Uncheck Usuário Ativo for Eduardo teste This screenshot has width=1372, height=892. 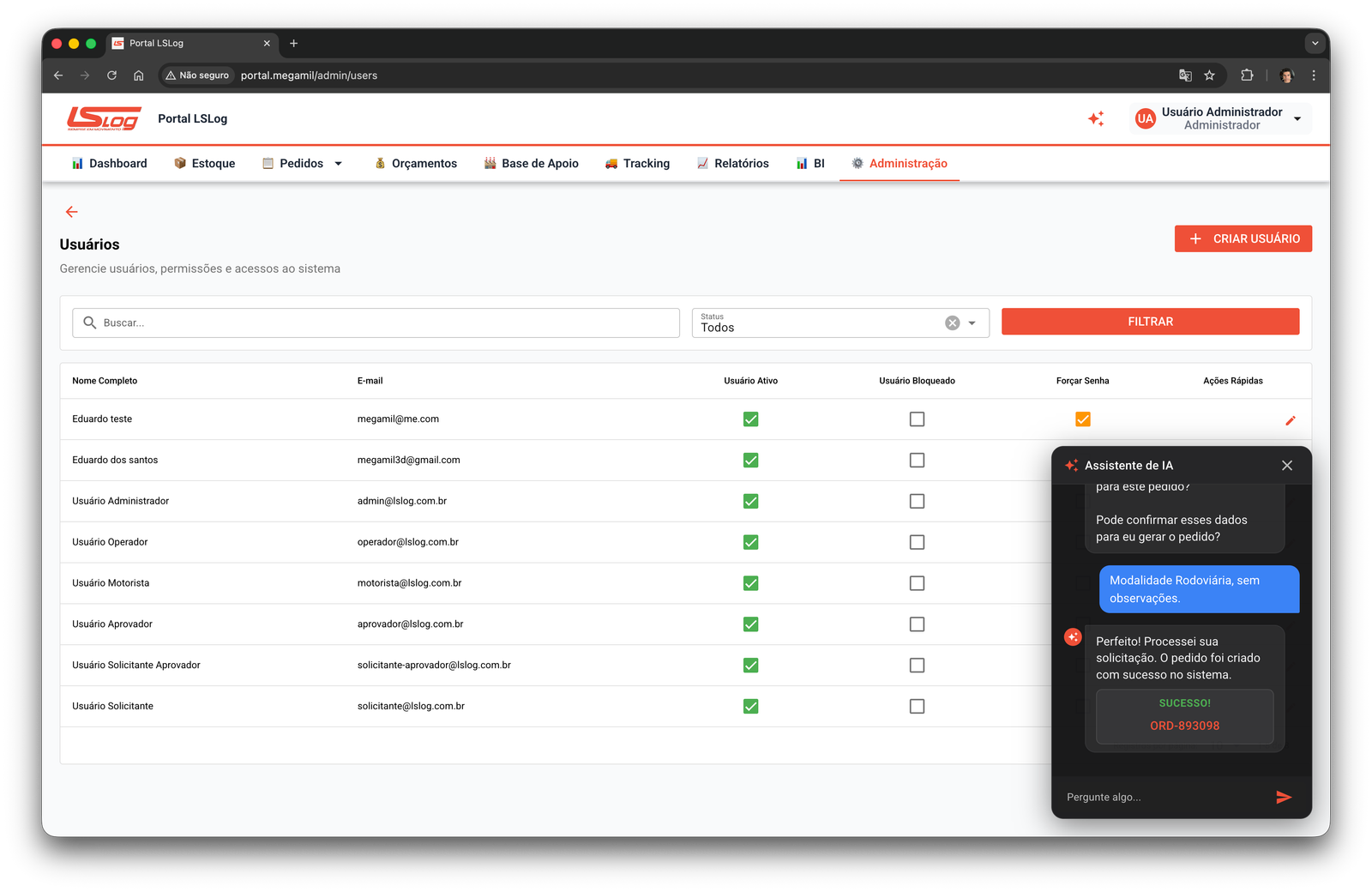750,419
